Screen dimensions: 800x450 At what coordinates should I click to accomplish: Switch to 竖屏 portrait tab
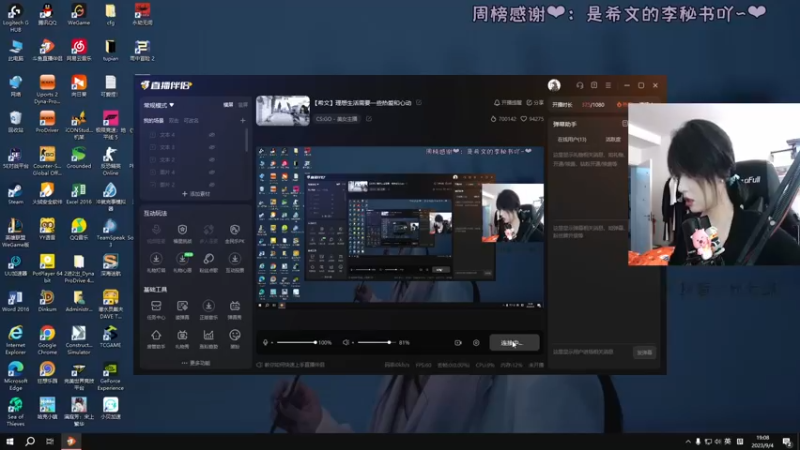click(x=243, y=105)
